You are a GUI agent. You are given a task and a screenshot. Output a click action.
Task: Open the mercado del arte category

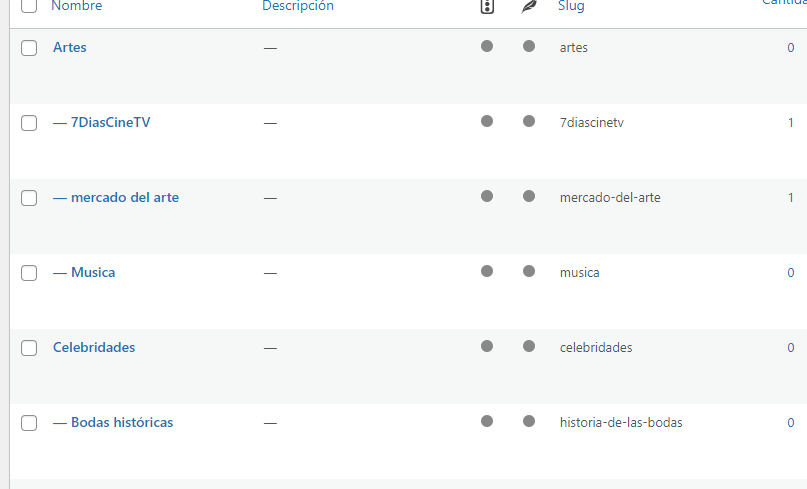point(125,197)
